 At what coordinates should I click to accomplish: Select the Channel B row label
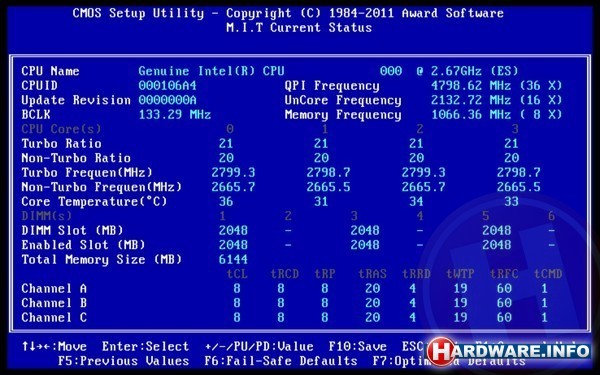(x=54, y=303)
